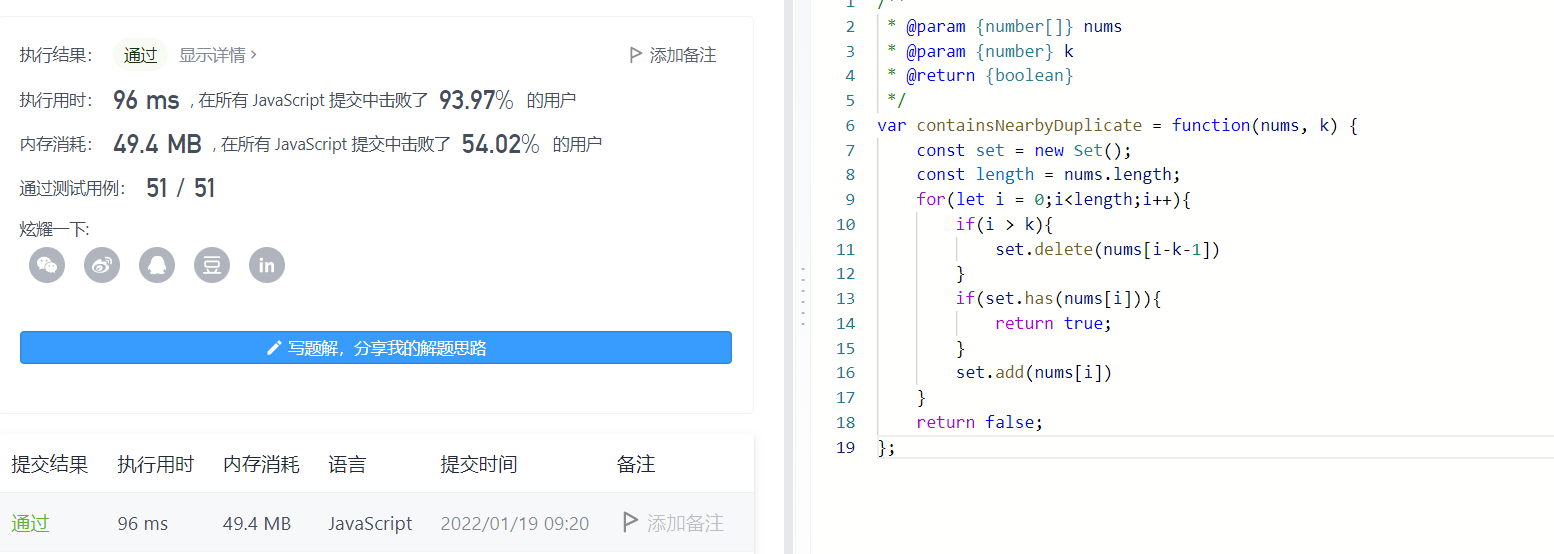
Task: Click the 54.02% memory percentile value
Action: (x=500, y=144)
